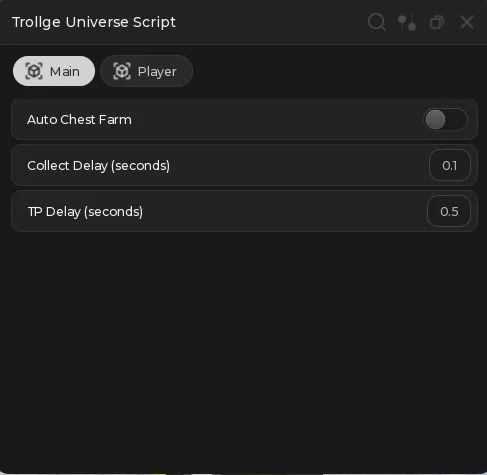Click the Auto Chest Farm row background
Screen dimensions: 487x475
click(x=245, y=119)
